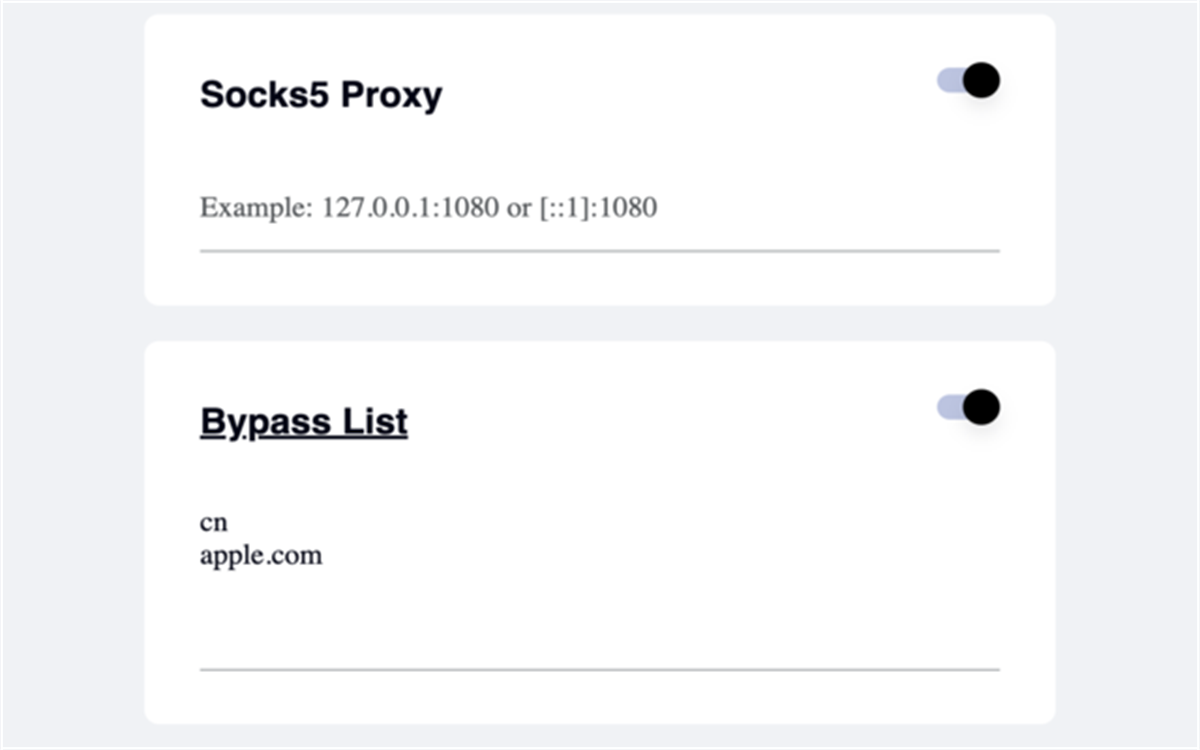Click the Socks5 Proxy section title
1200x750 pixels.
point(321,94)
